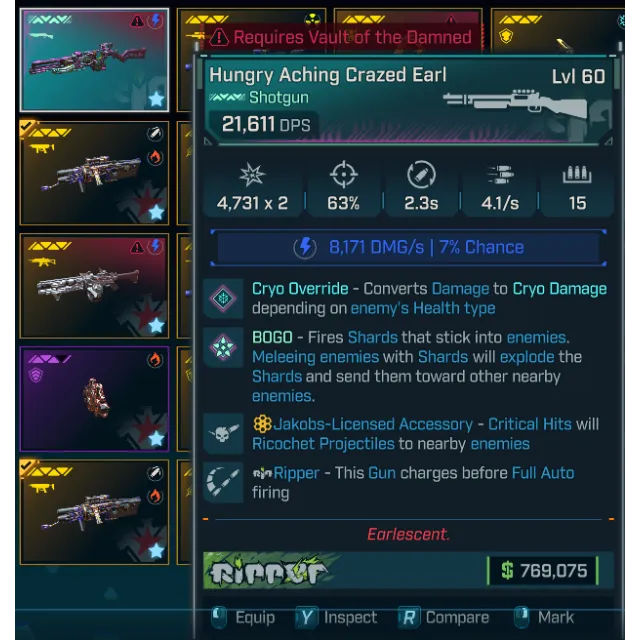Click the fire rate bullets icon
This screenshot has width=640, height=640.
tap(500, 175)
